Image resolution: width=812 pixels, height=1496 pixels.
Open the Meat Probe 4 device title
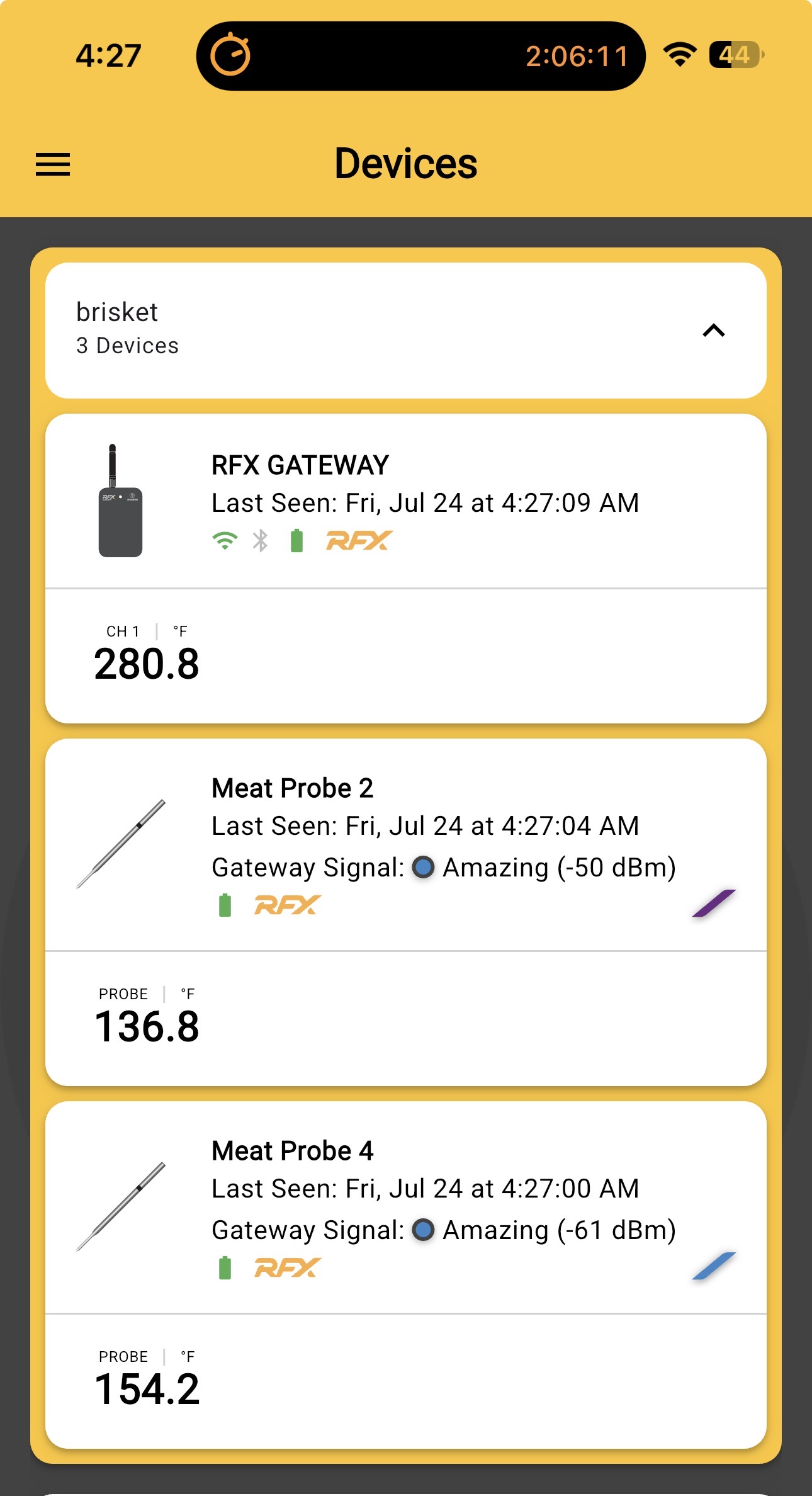(293, 1151)
